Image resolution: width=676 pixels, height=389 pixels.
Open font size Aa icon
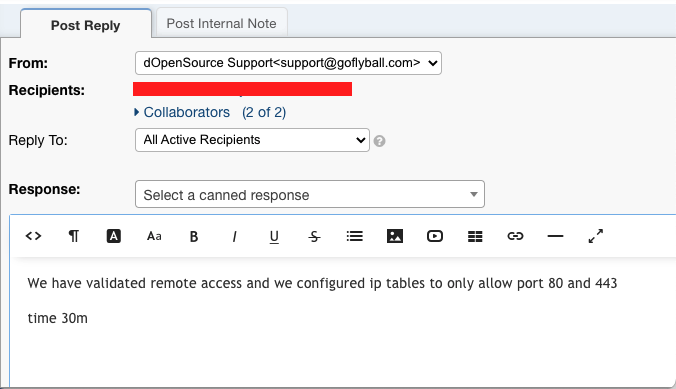[x=154, y=236]
